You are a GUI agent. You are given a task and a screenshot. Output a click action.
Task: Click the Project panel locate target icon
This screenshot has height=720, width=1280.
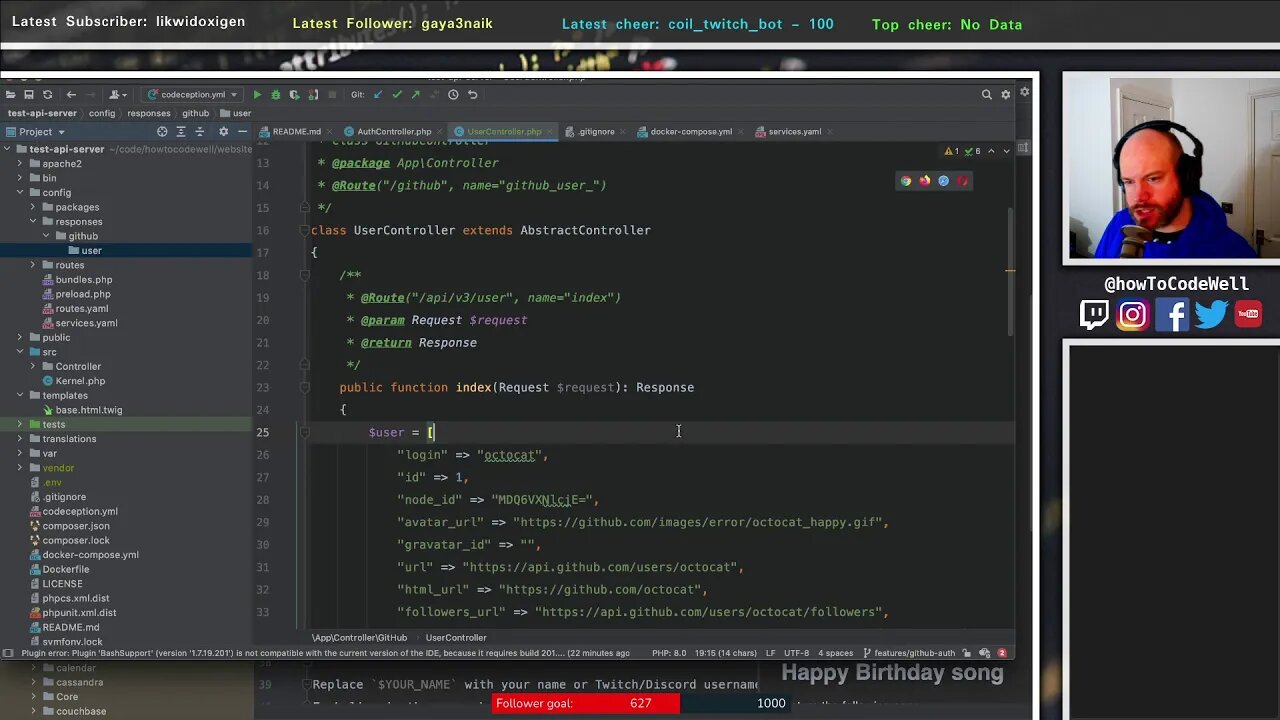(x=162, y=131)
